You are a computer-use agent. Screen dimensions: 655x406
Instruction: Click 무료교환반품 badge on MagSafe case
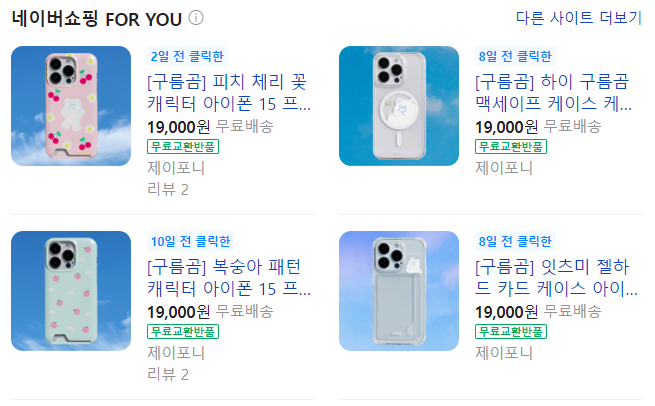pyautogui.click(x=511, y=147)
